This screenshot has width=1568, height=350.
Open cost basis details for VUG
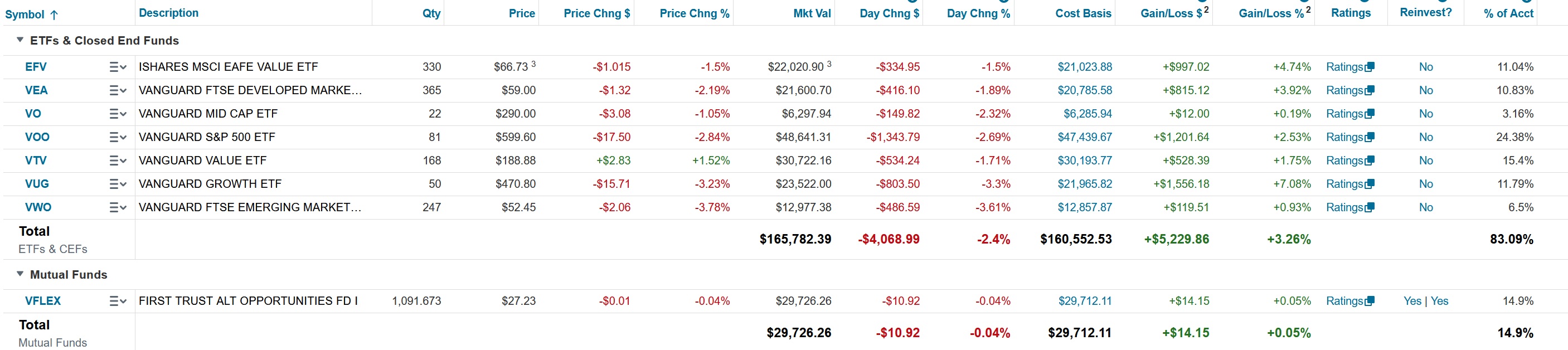coord(1084,184)
